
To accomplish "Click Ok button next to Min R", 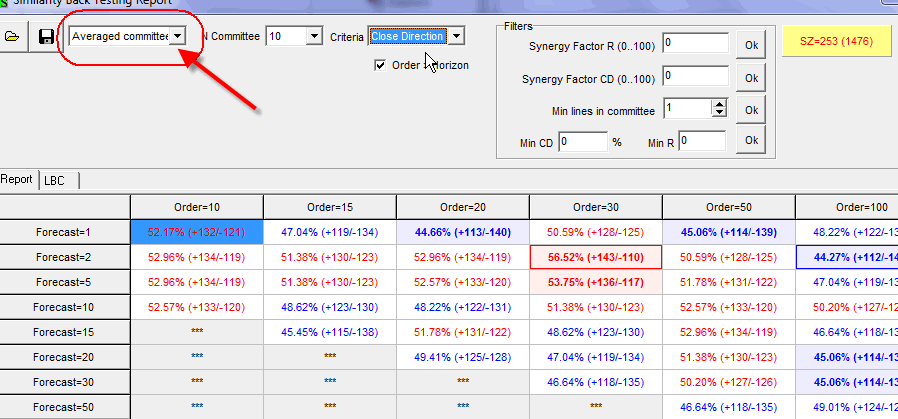I will [x=750, y=141].
